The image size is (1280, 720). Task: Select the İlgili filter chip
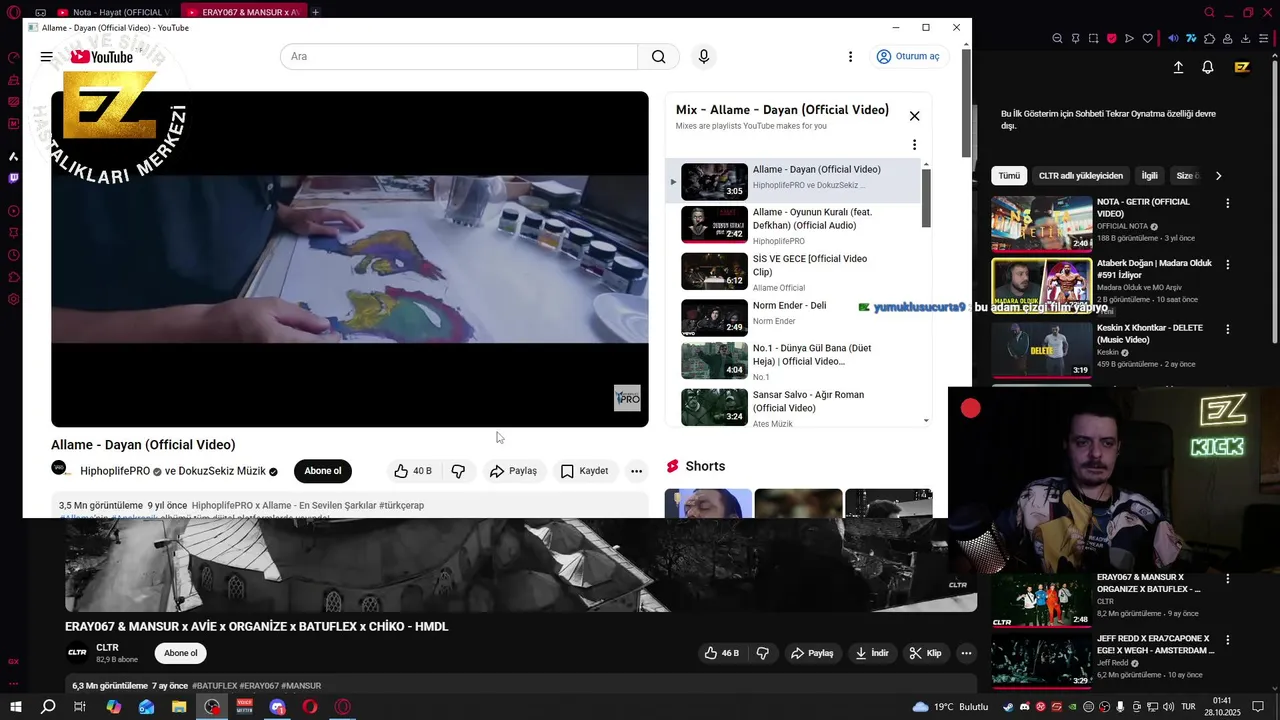(x=1150, y=176)
